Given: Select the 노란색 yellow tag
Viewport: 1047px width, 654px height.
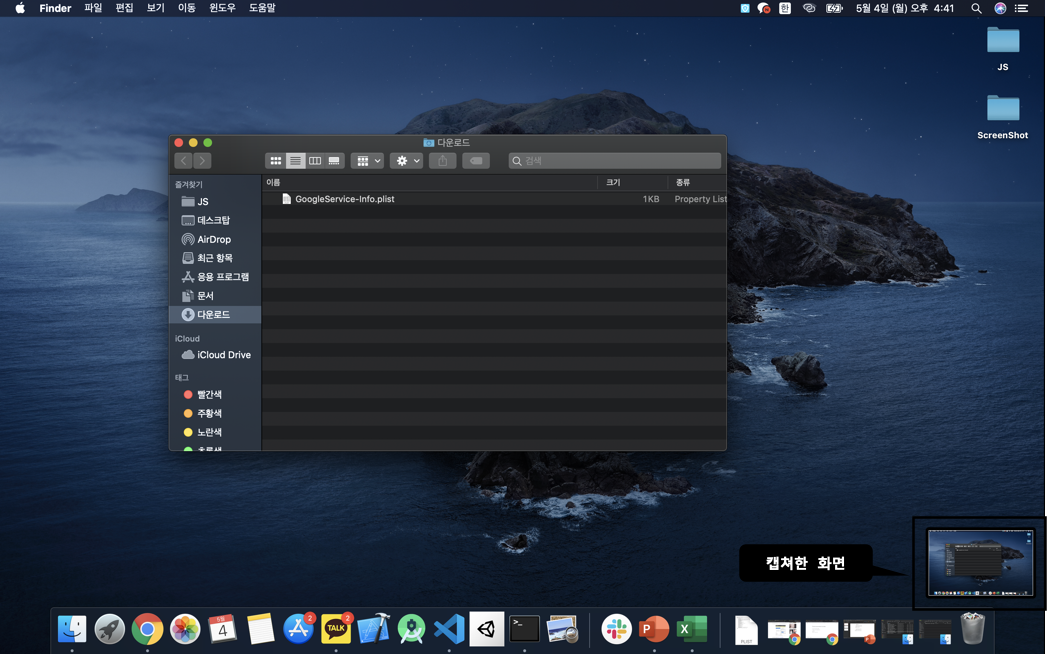Looking at the screenshot, I should pos(215,432).
